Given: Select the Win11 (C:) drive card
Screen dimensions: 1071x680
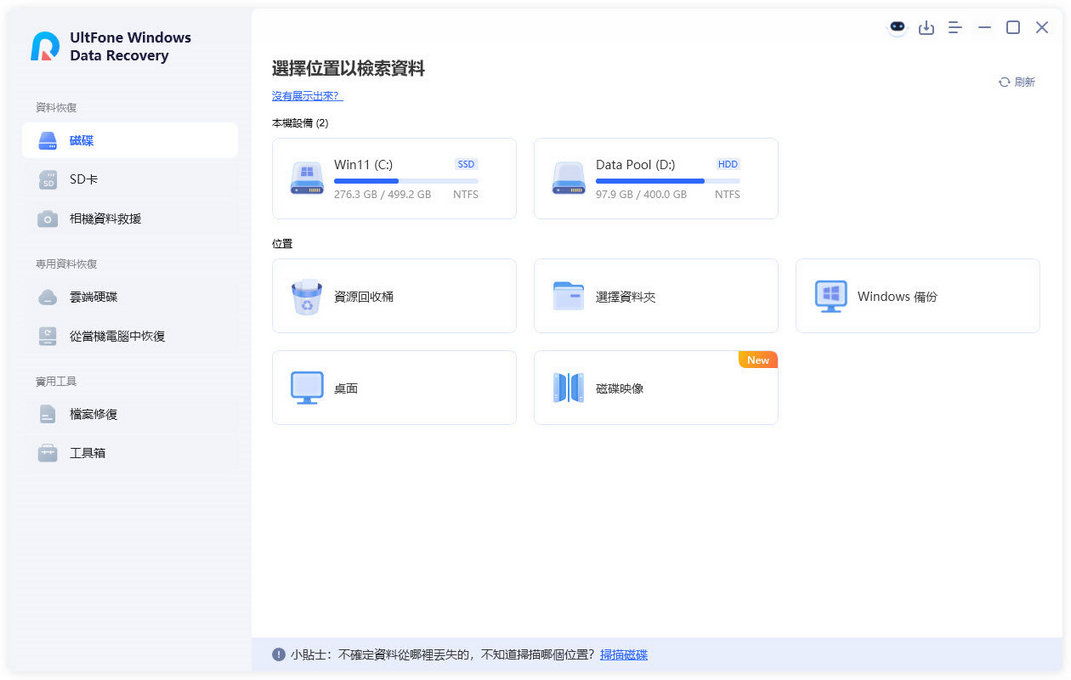Looking at the screenshot, I should pyautogui.click(x=394, y=179).
